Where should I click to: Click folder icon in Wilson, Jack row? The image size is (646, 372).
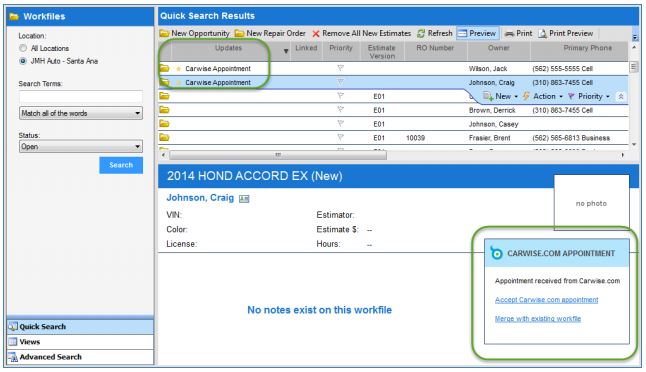[164, 68]
